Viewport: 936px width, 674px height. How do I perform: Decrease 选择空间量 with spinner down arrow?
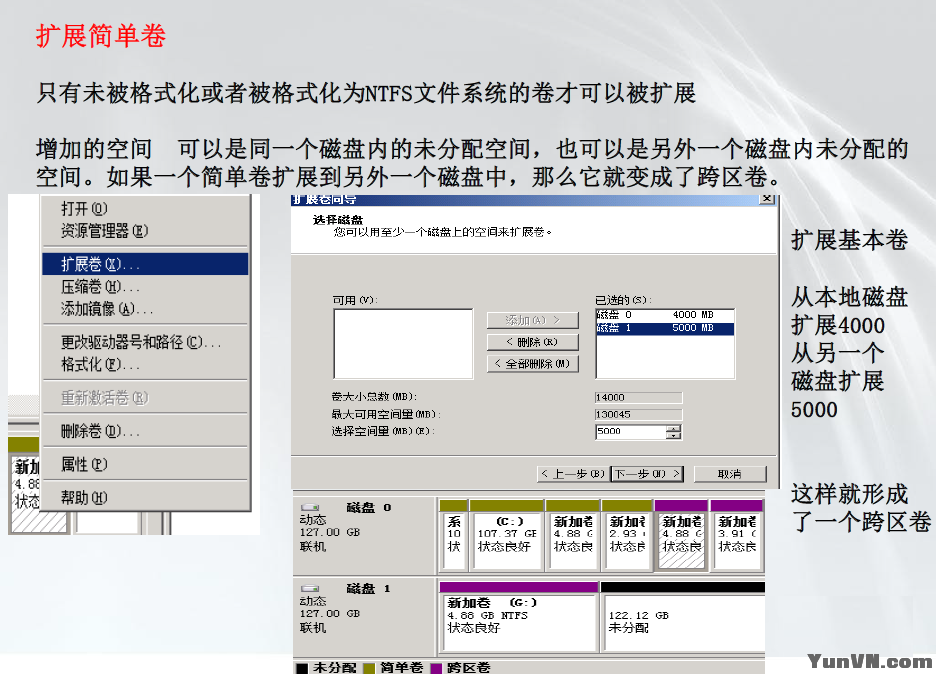(673, 436)
